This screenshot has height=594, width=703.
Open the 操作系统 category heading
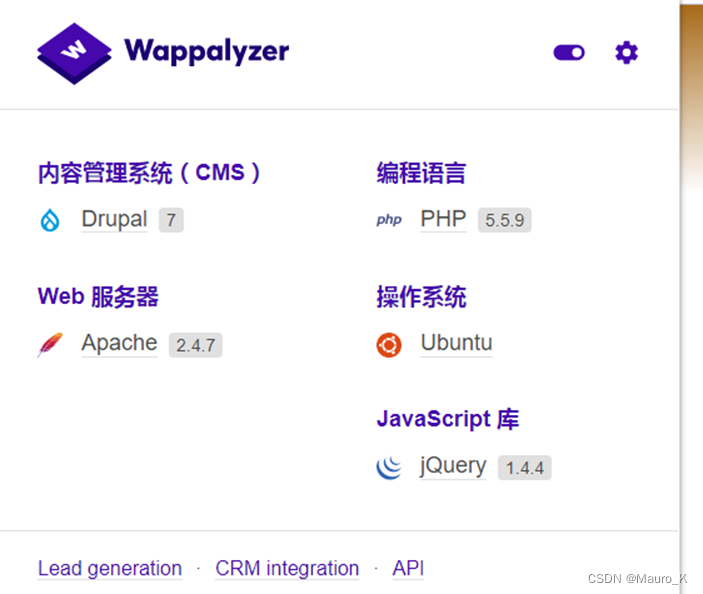(421, 297)
